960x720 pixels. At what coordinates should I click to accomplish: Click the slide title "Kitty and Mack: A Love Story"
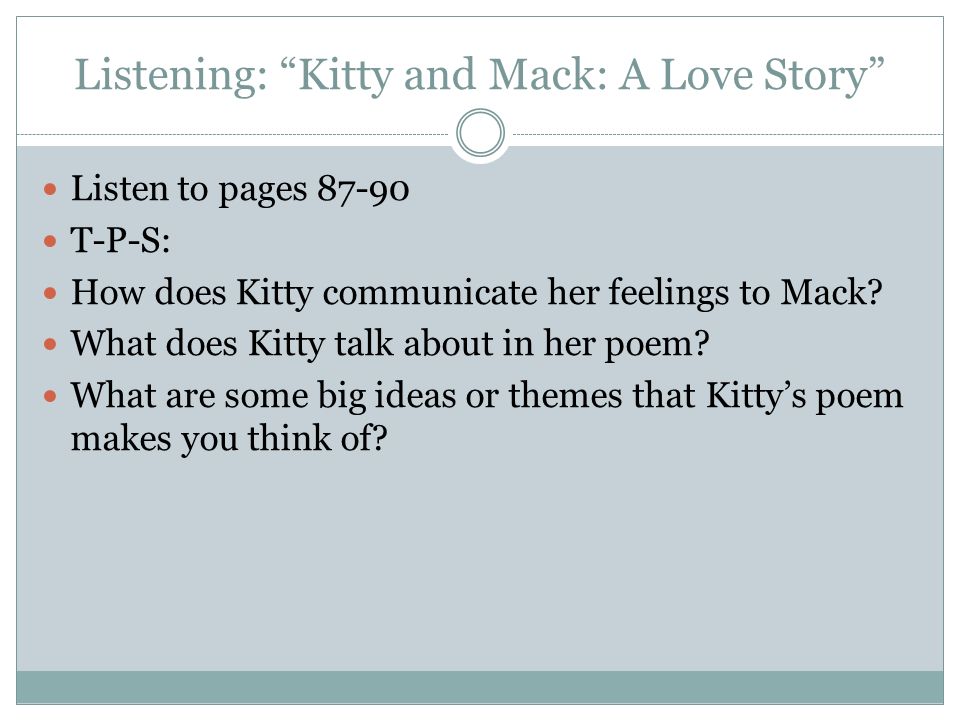point(591,75)
